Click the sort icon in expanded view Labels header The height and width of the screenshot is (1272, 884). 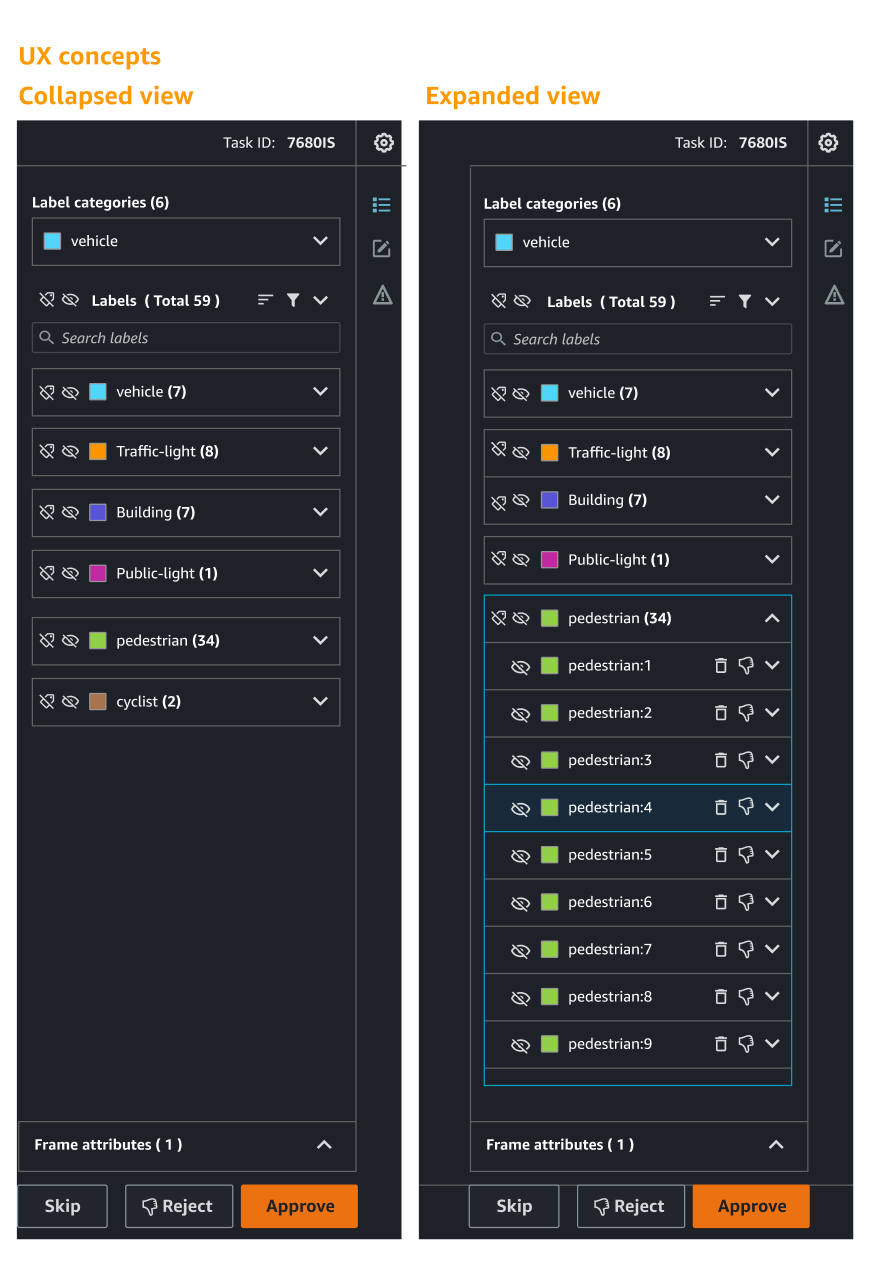pyautogui.click(x=717, y=301)
